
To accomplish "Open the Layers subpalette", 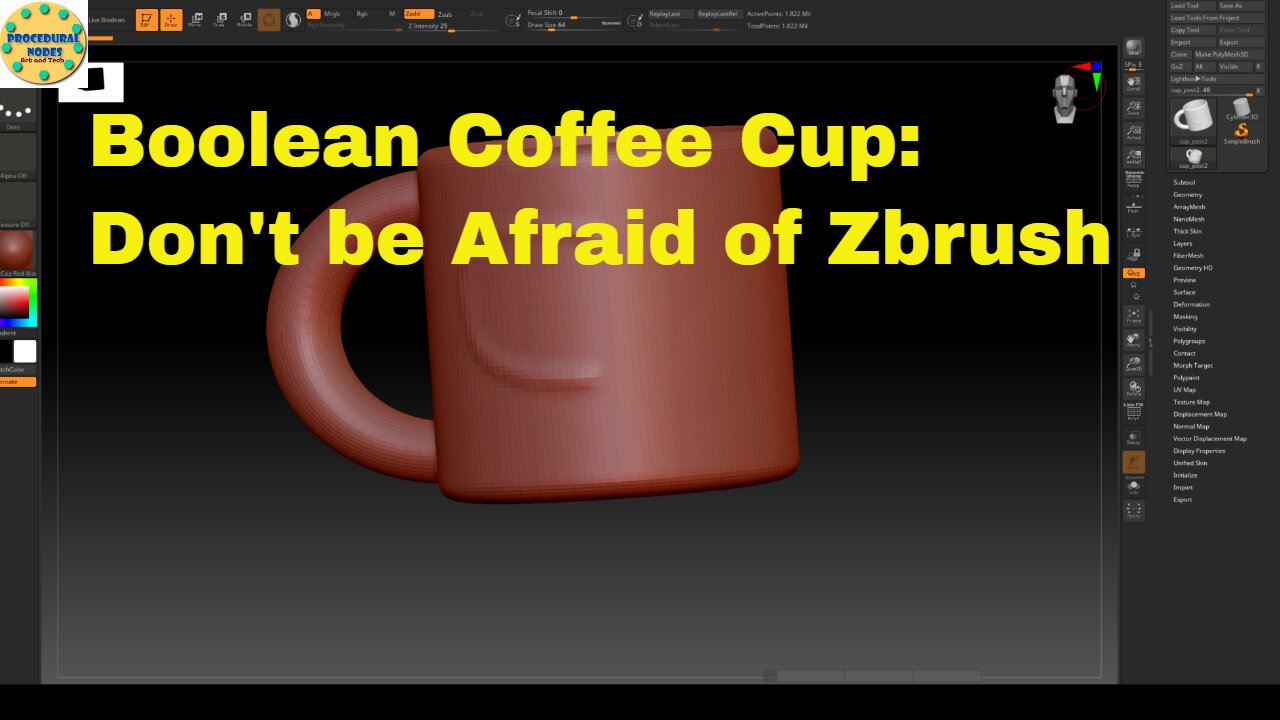I will tap(1183, 244).
